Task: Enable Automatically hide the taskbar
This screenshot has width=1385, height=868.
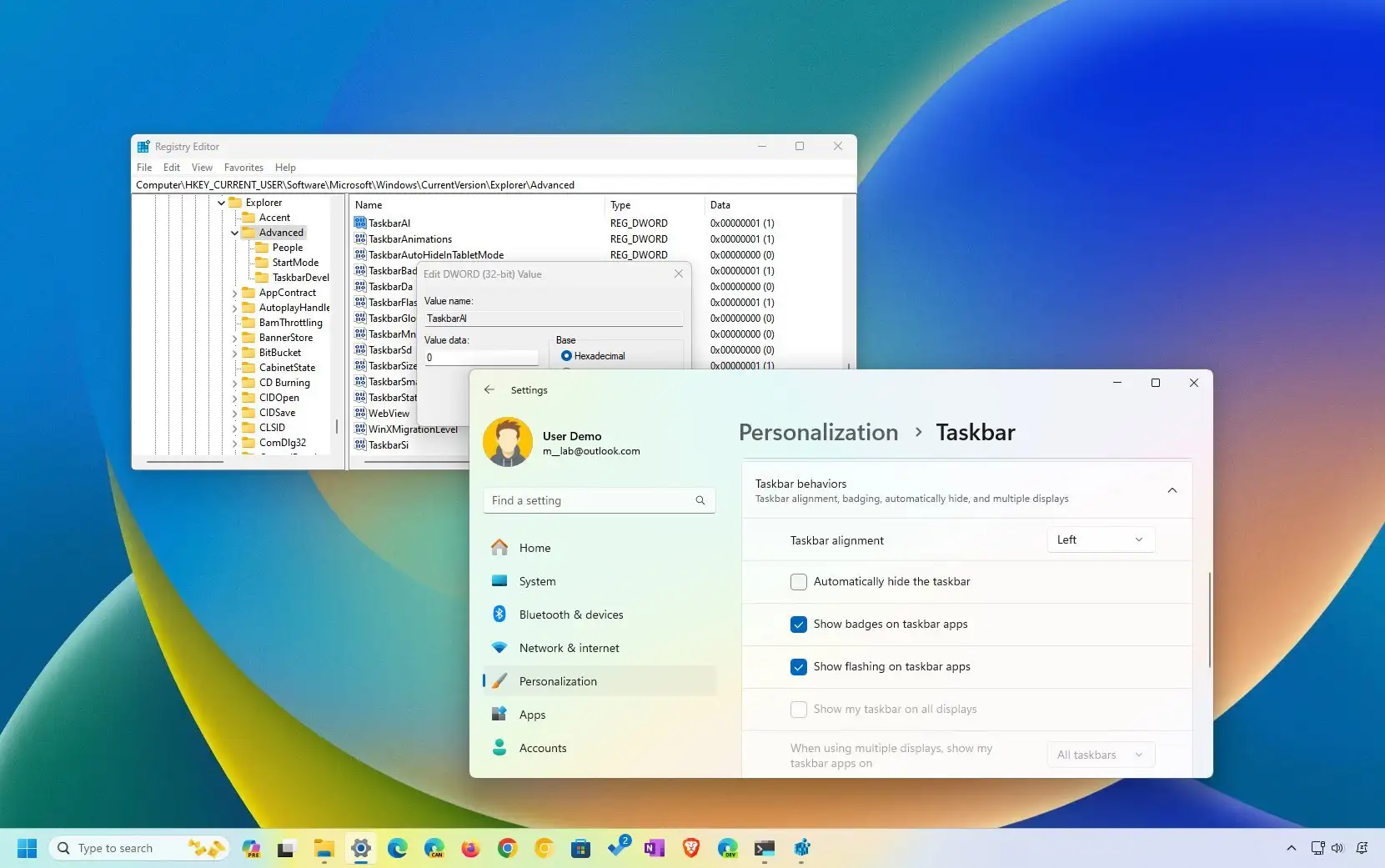Action: [x=798, y=581]
